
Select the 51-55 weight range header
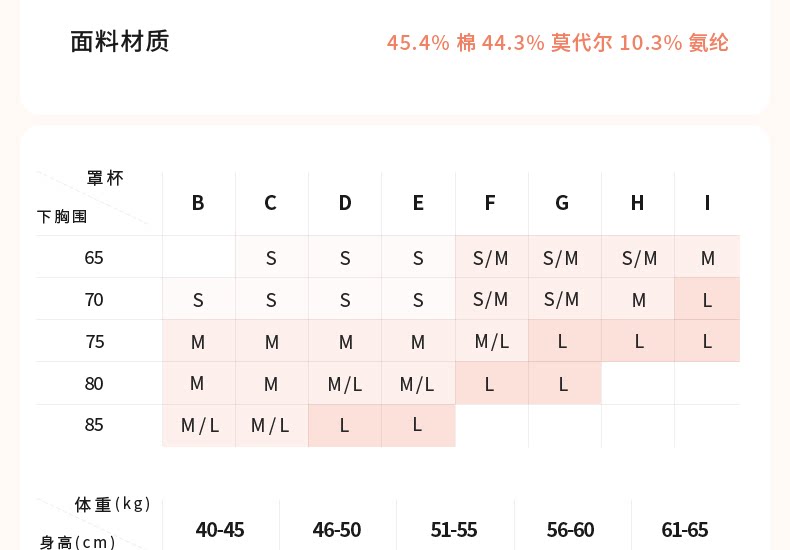454,530
